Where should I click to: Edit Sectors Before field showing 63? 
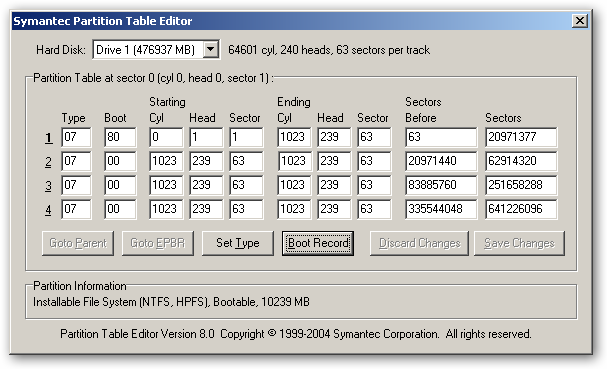click(441, 137)
